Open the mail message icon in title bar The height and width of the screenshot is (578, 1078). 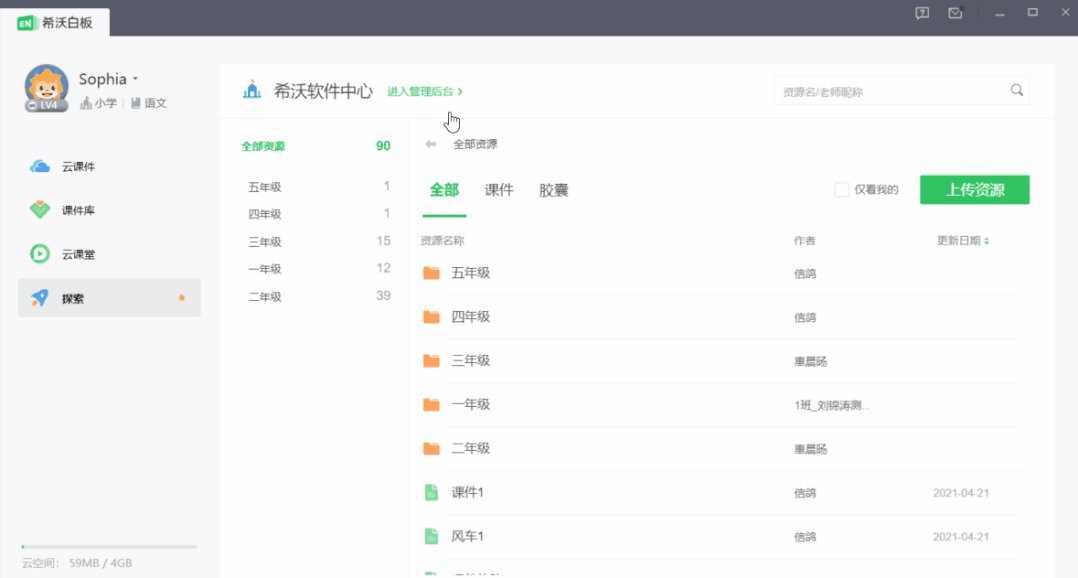pos(955,13)
